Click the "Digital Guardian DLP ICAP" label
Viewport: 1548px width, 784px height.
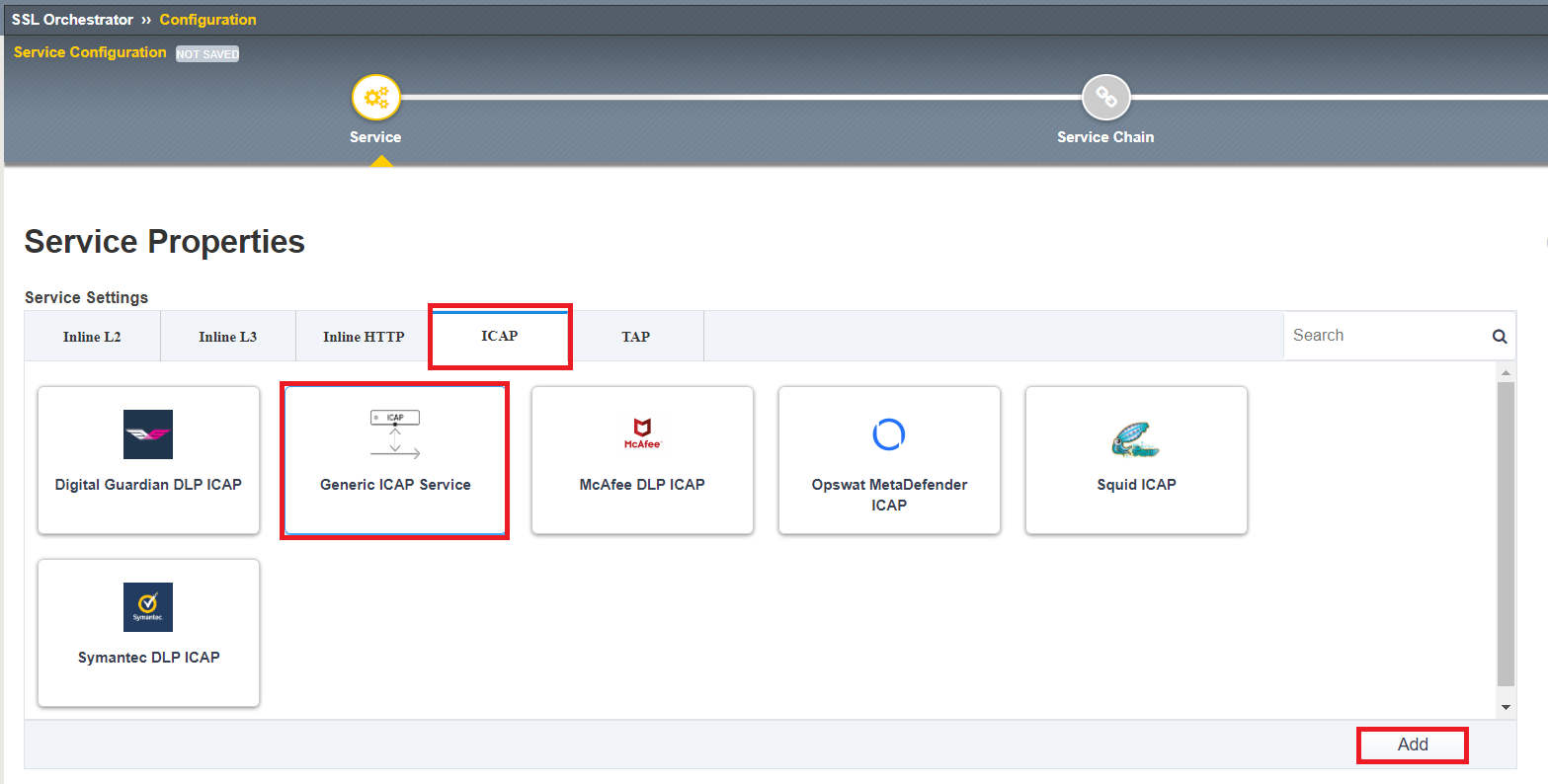[x=148, y=485]
